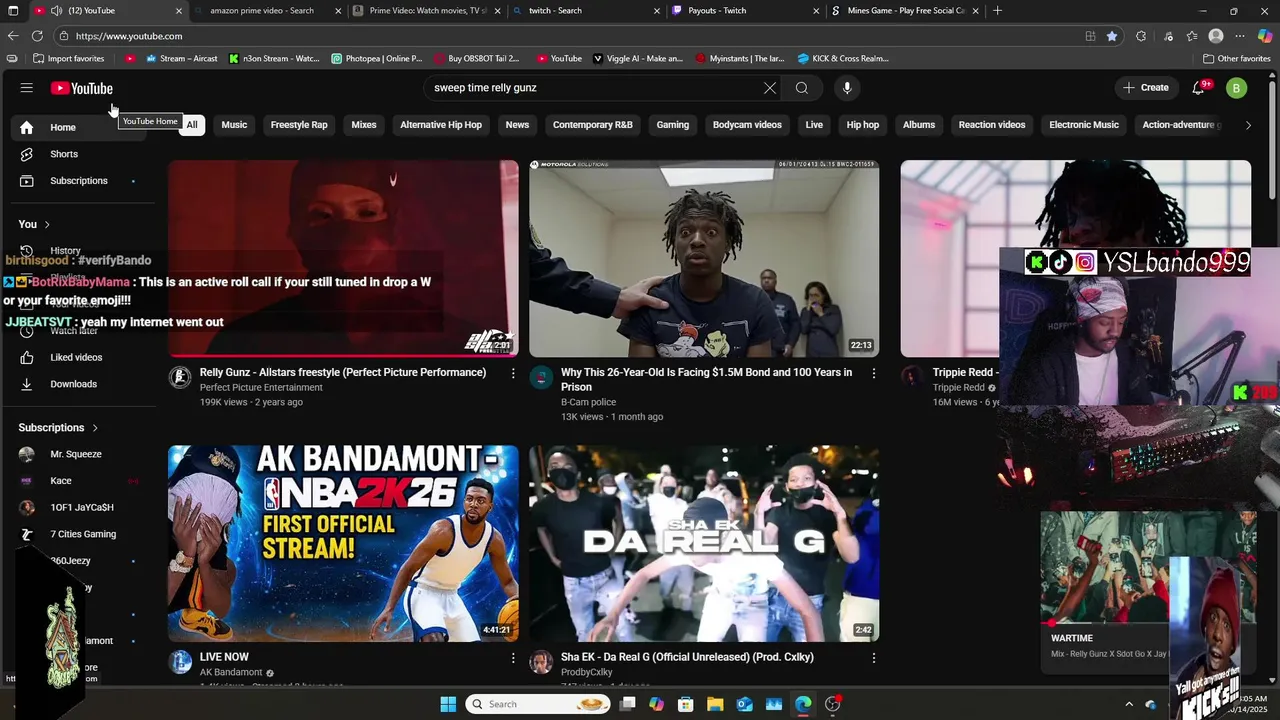Open Edge favorites list icon
Viewport: 1280px width, 720px height.
pyautogui.click(x=1192, y=36)
